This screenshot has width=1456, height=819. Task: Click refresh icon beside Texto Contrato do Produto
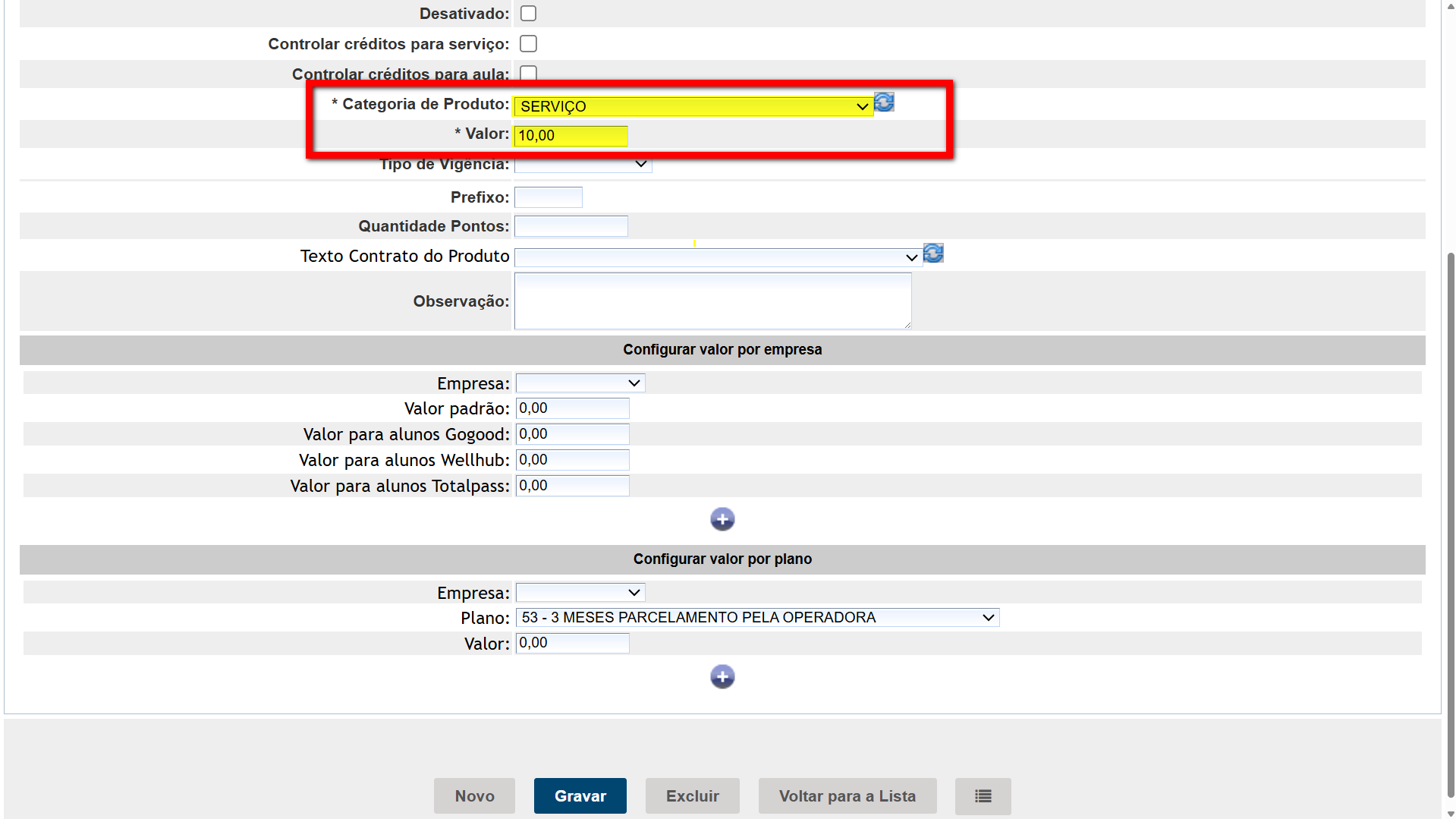click(x=933, y=254)
